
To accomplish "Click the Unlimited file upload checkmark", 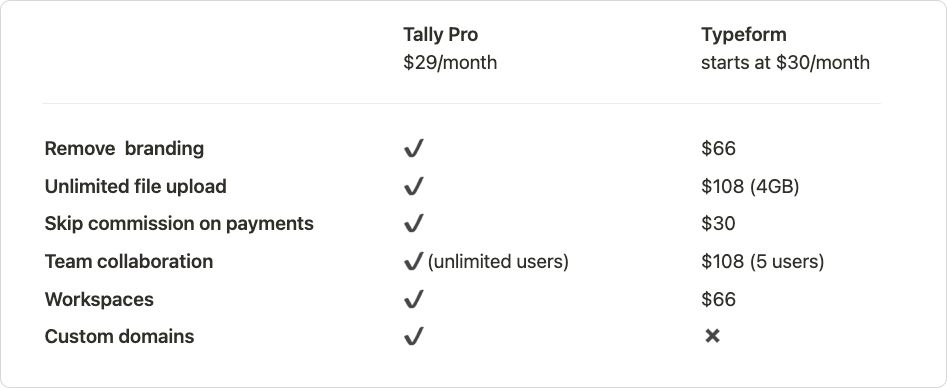I will pos(414,186).
